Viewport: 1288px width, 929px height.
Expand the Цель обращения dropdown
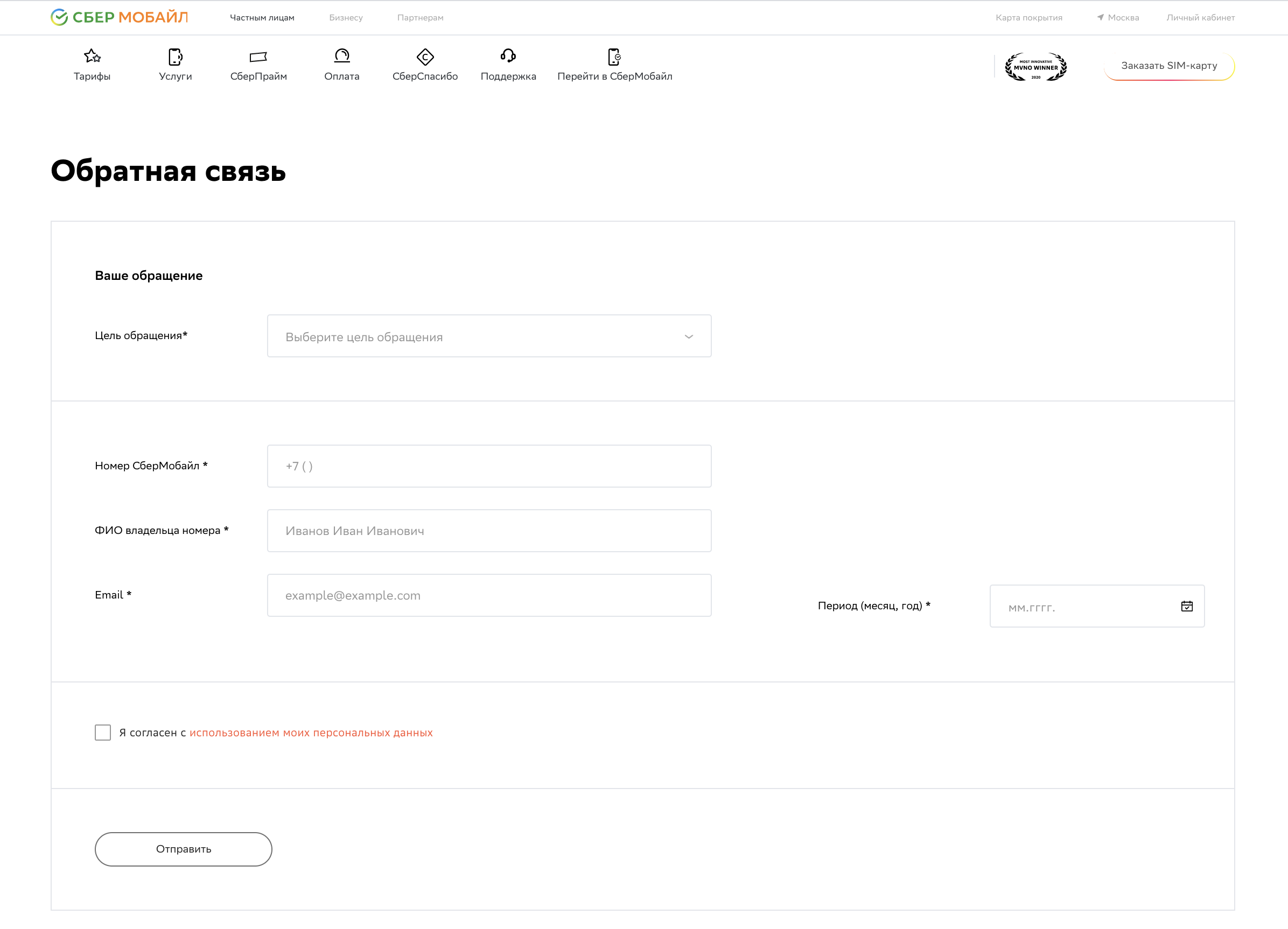tap(488, 336)
